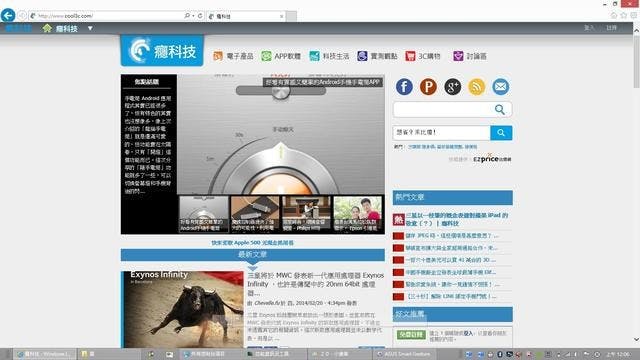Click the blue email envelope icon
This screenshot has height=360, width=640.
pos(500,87)
